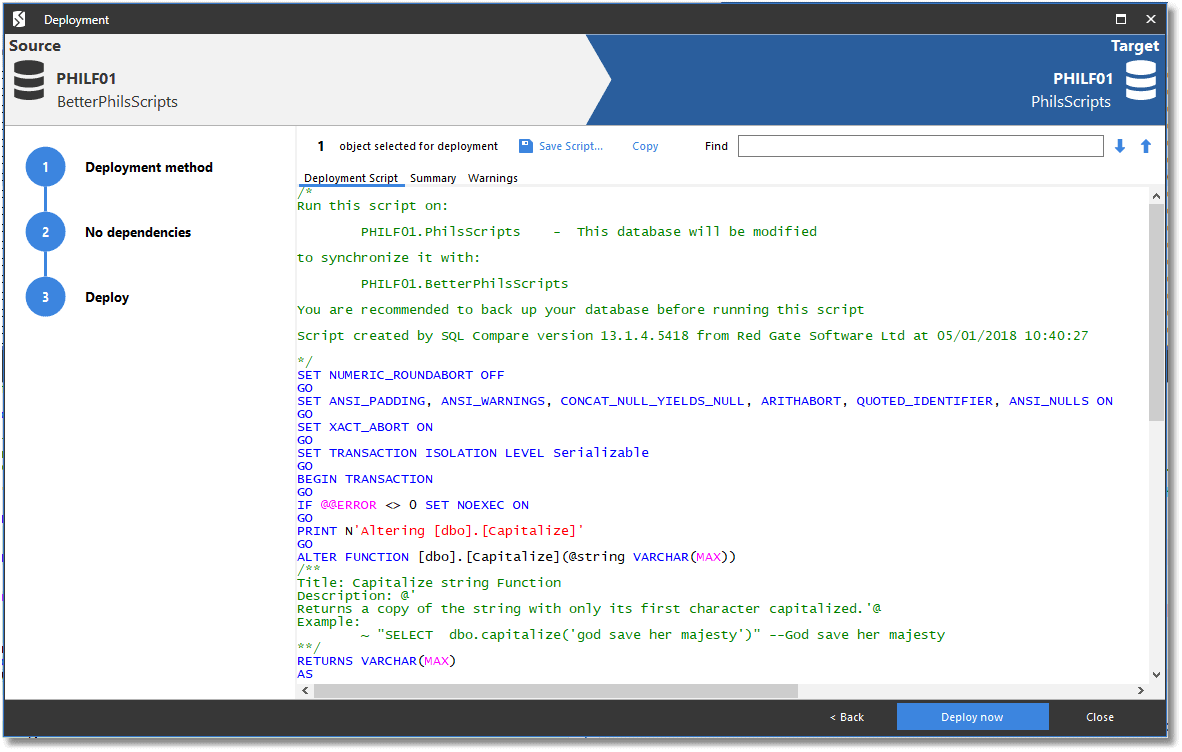Go to step 1 circle
Image resolution: width=1182 pixels, height=752 pixels.
[45, 167]
